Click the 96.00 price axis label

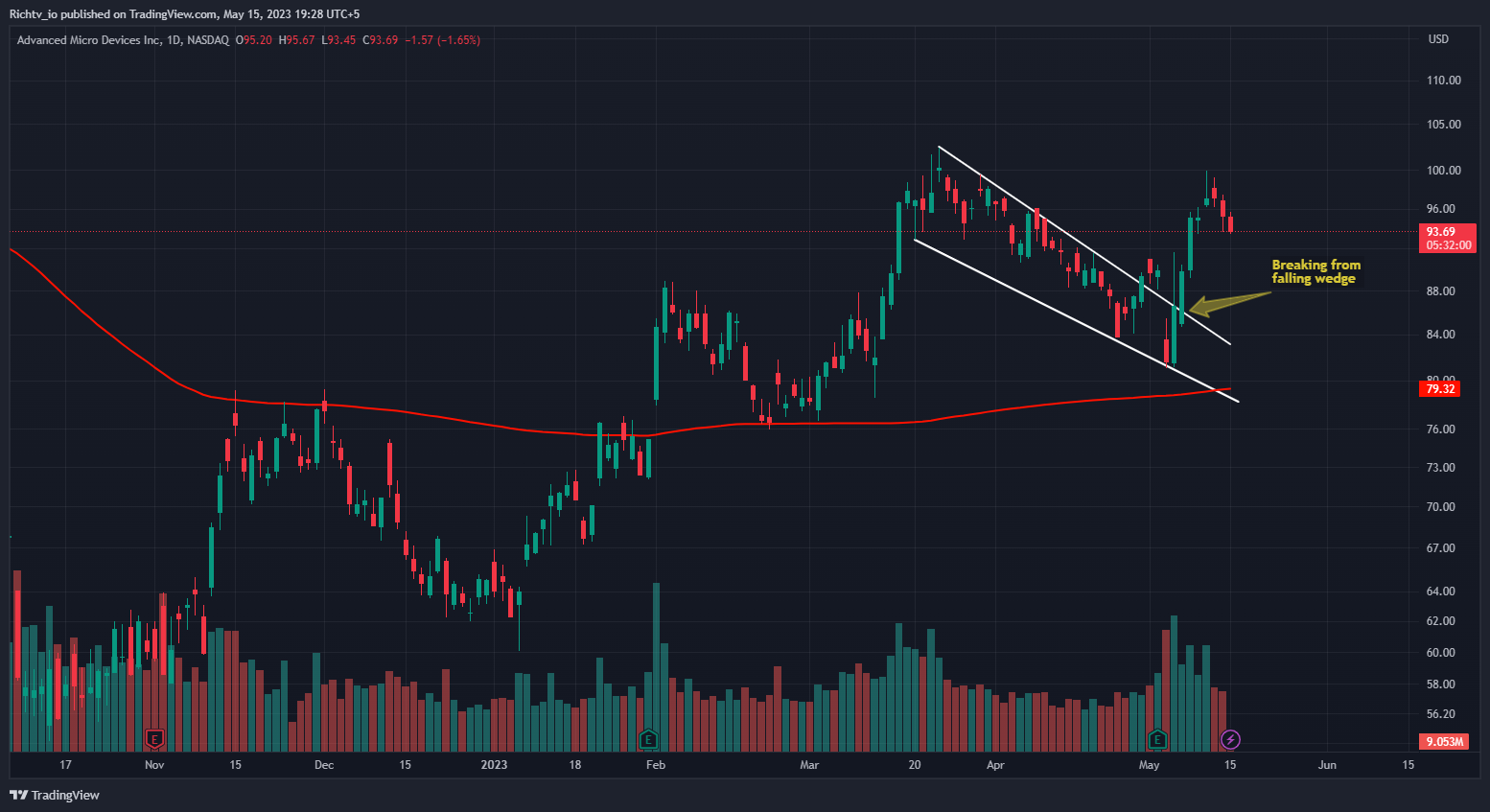pyautogui.click(x=1441, y=209)
